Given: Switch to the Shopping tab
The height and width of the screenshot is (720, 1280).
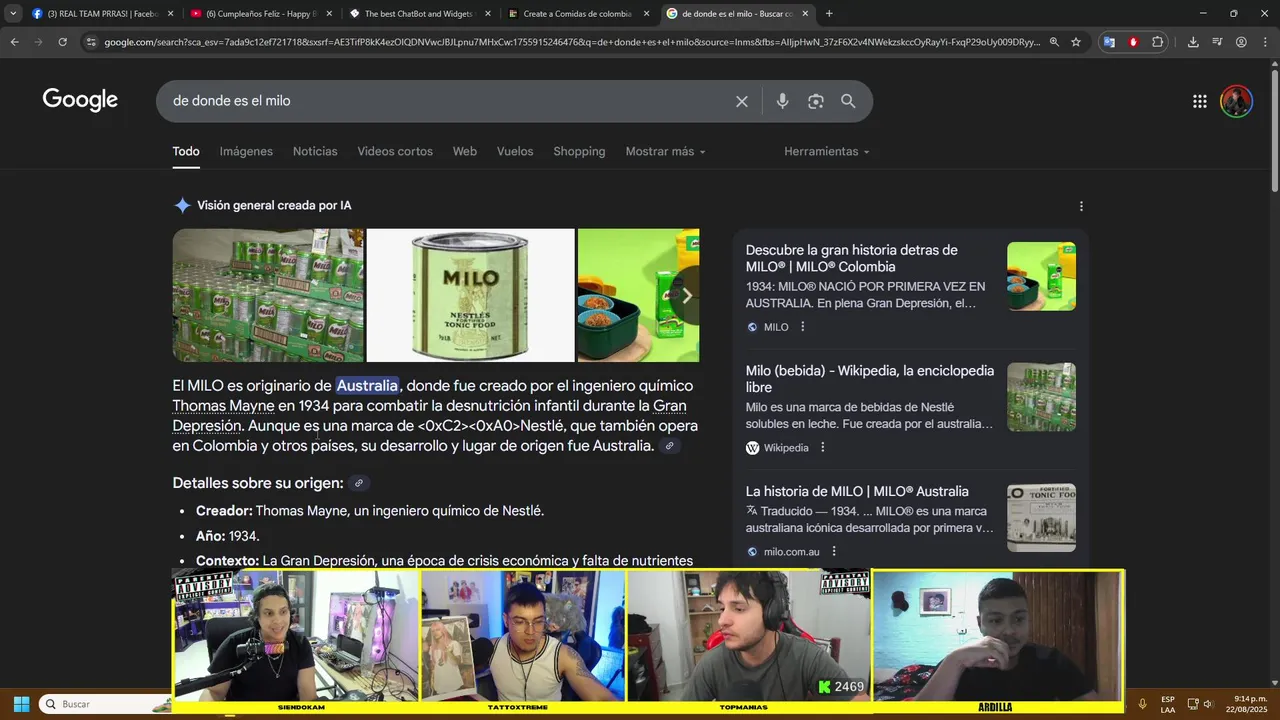Looking at the screenshot, I should [x=579, y=151].
